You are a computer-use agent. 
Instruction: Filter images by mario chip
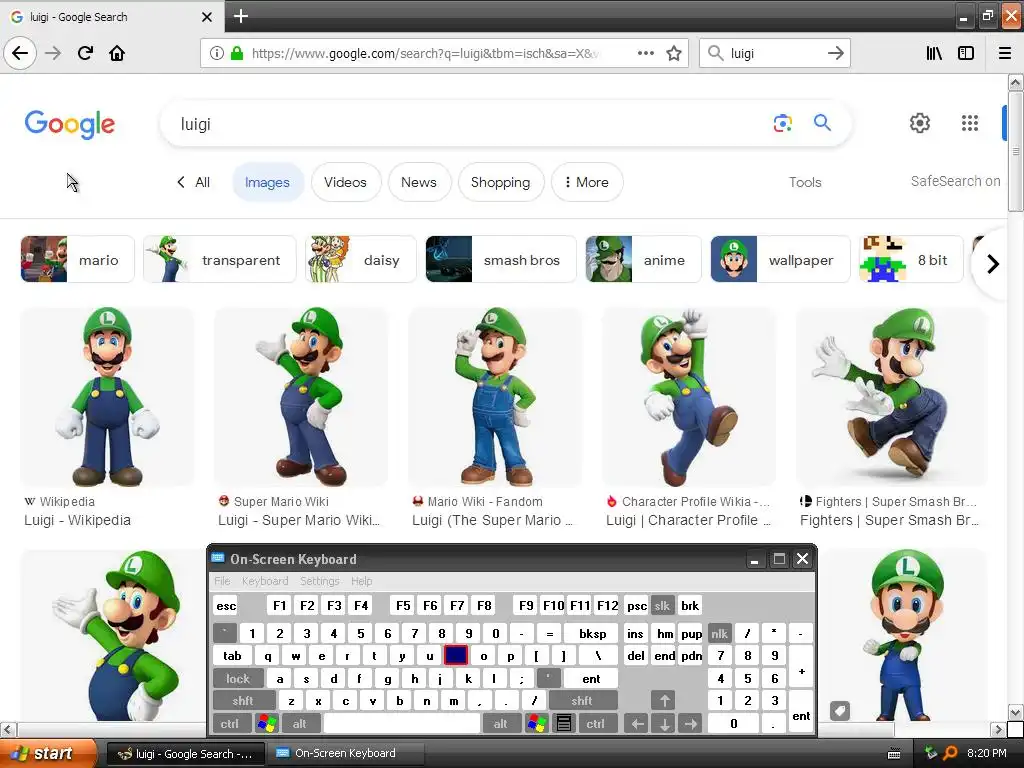point(78,259)
